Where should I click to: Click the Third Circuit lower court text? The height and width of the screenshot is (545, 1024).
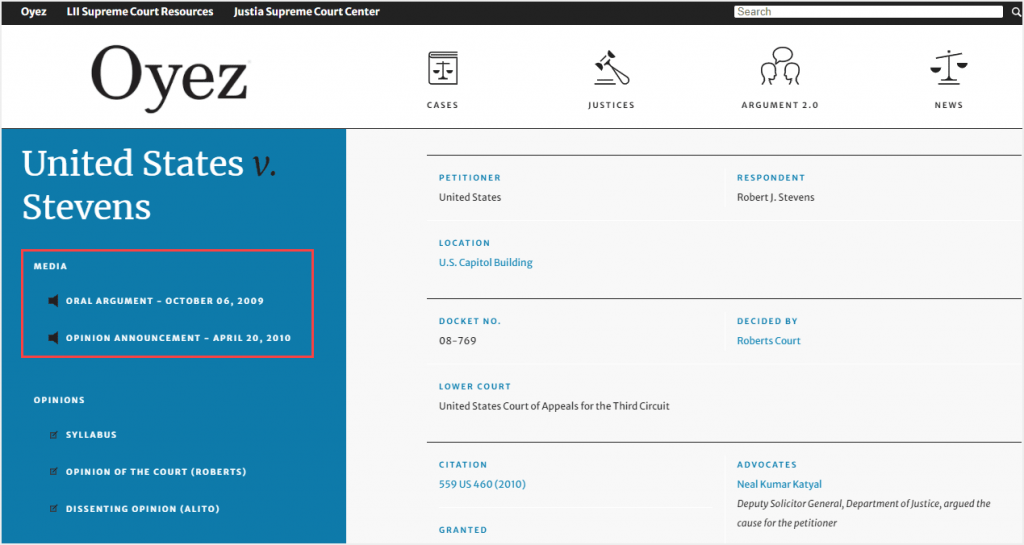tap(554, 406)
